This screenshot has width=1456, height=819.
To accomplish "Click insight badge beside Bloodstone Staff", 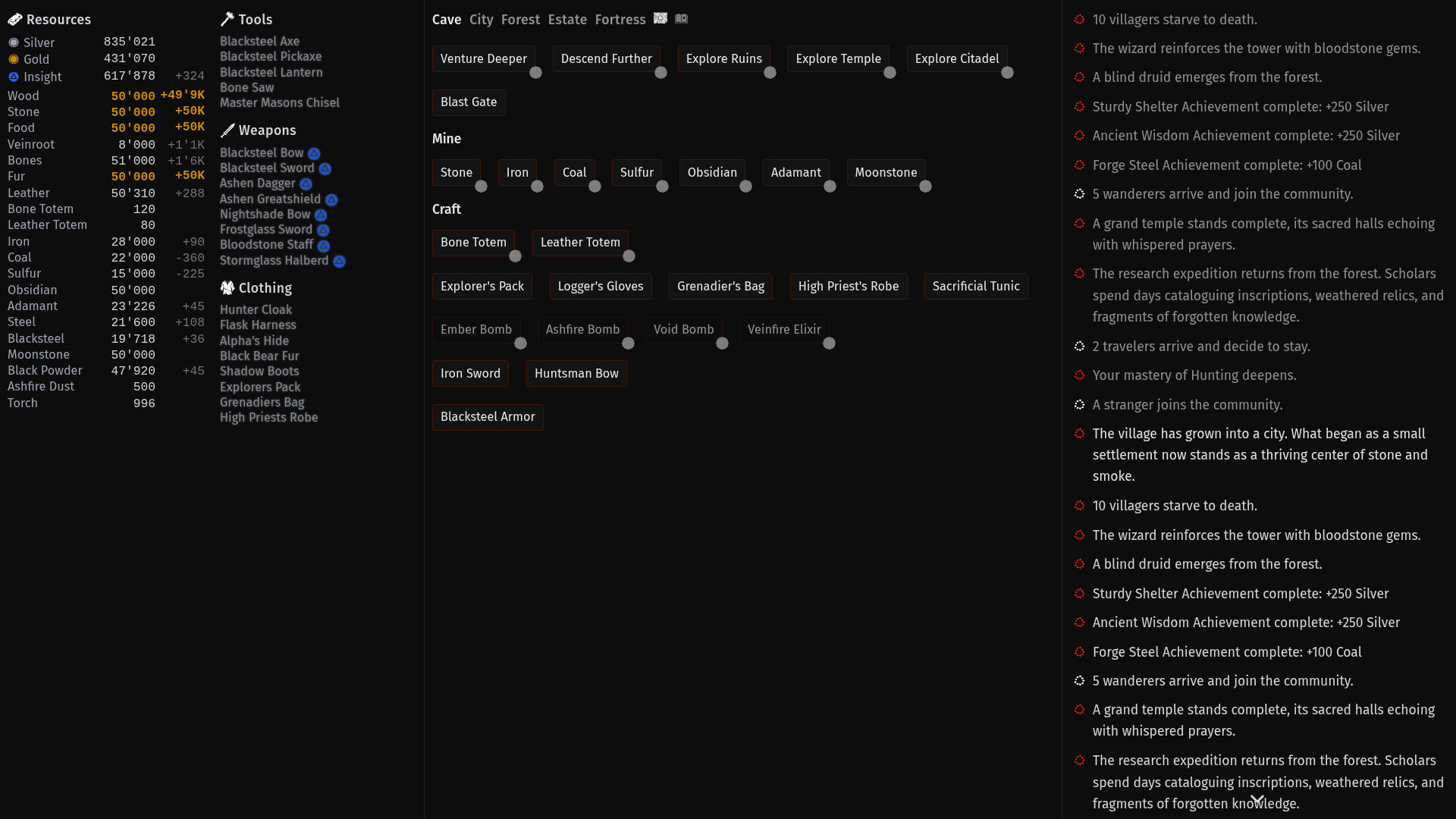I will [x=324, y=246].
